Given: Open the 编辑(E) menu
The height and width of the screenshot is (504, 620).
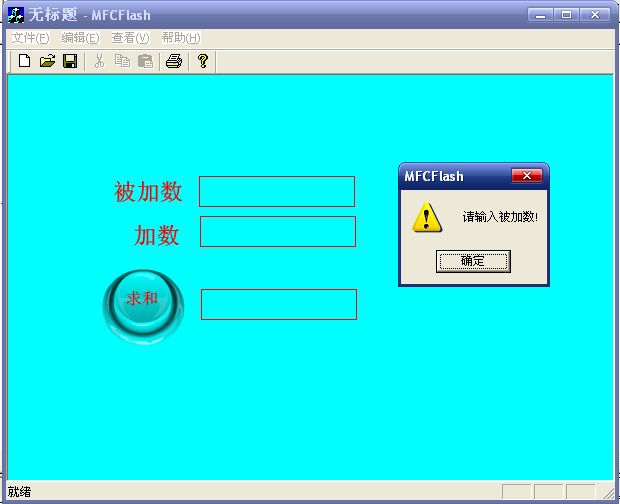Looking at the screenshot, I should (80, 38).
